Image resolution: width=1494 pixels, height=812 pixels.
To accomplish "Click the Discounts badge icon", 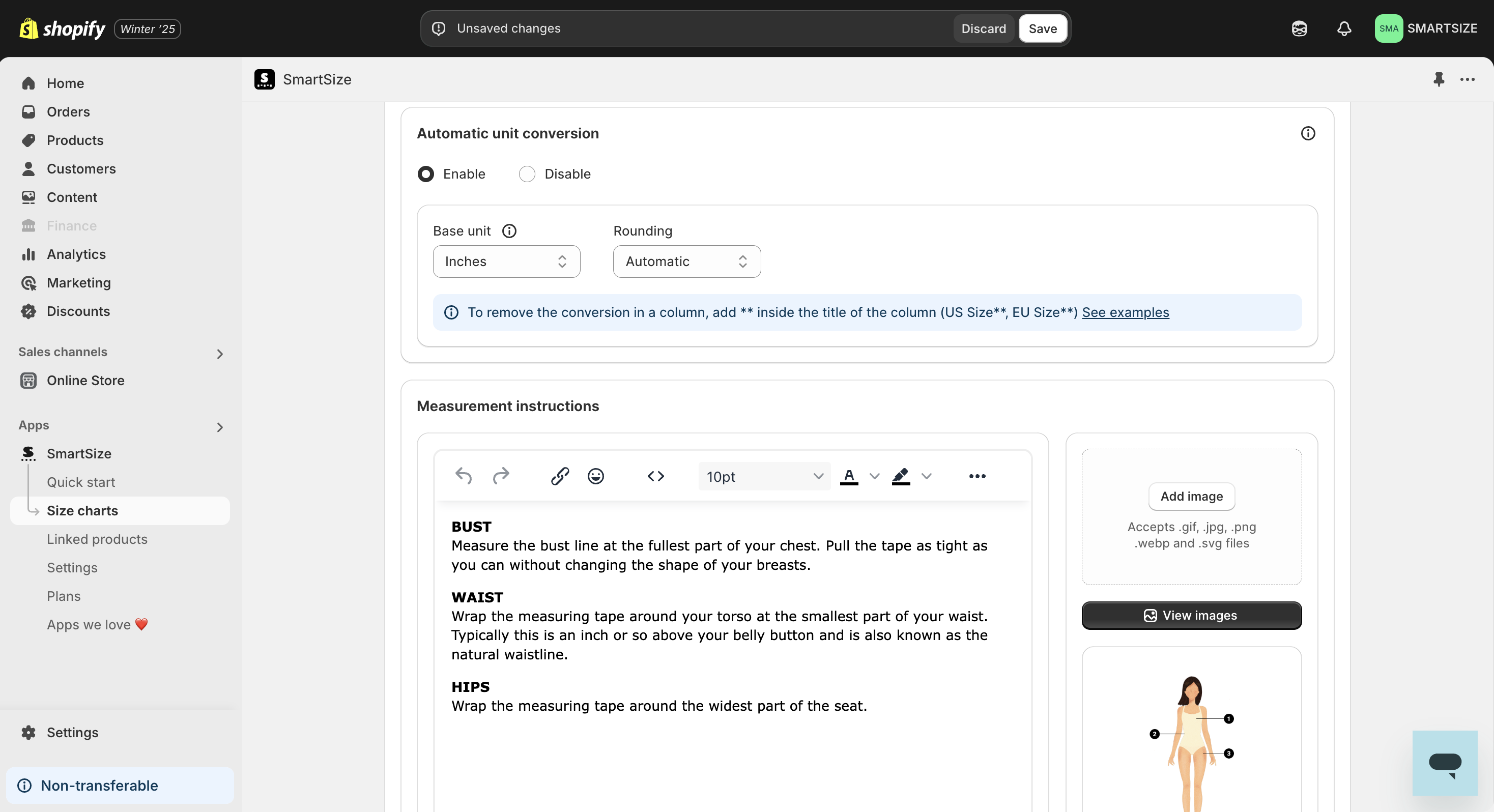I will [x=28, y=311].
